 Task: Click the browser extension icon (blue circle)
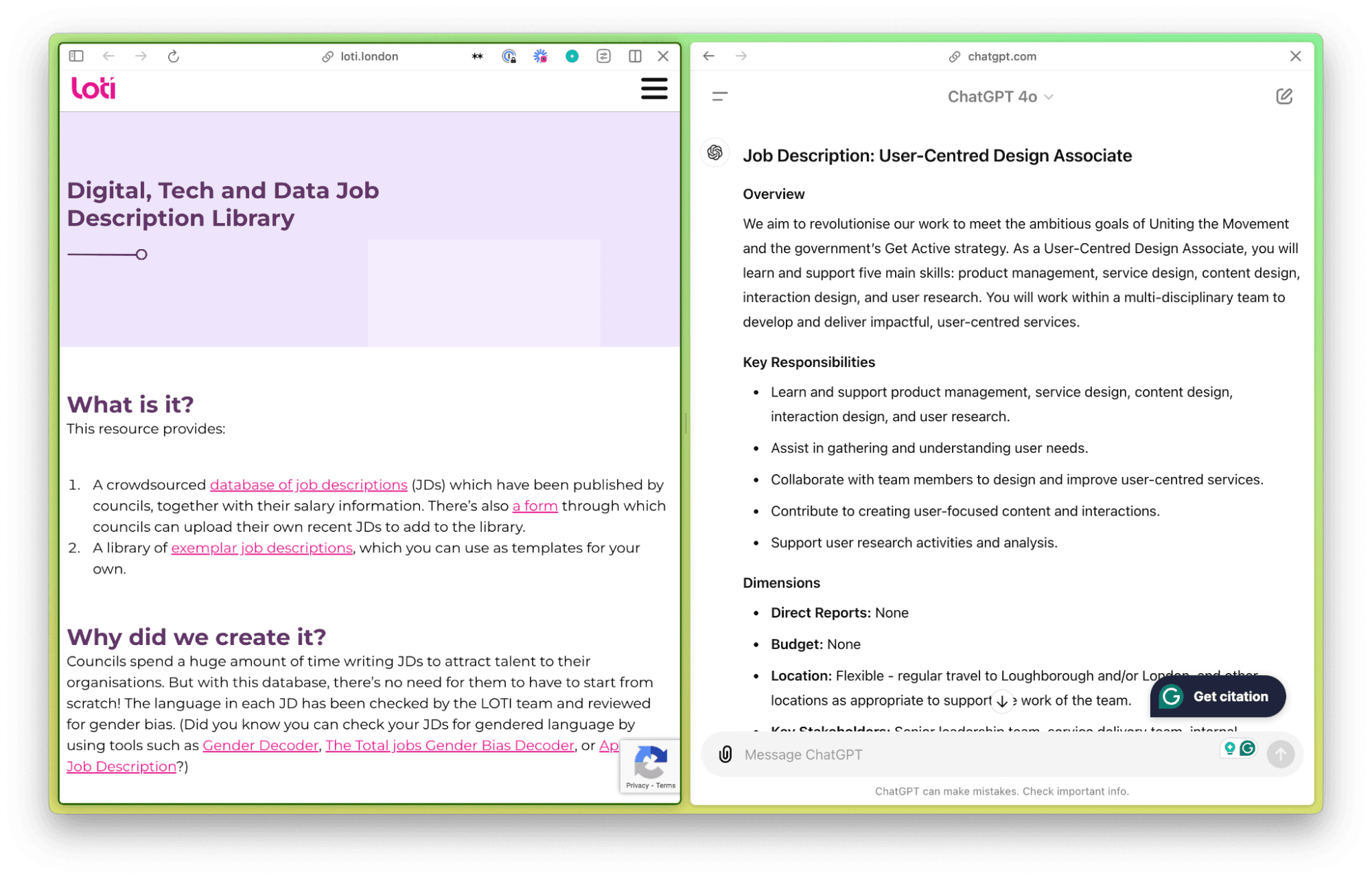click(x=570, y=57)
